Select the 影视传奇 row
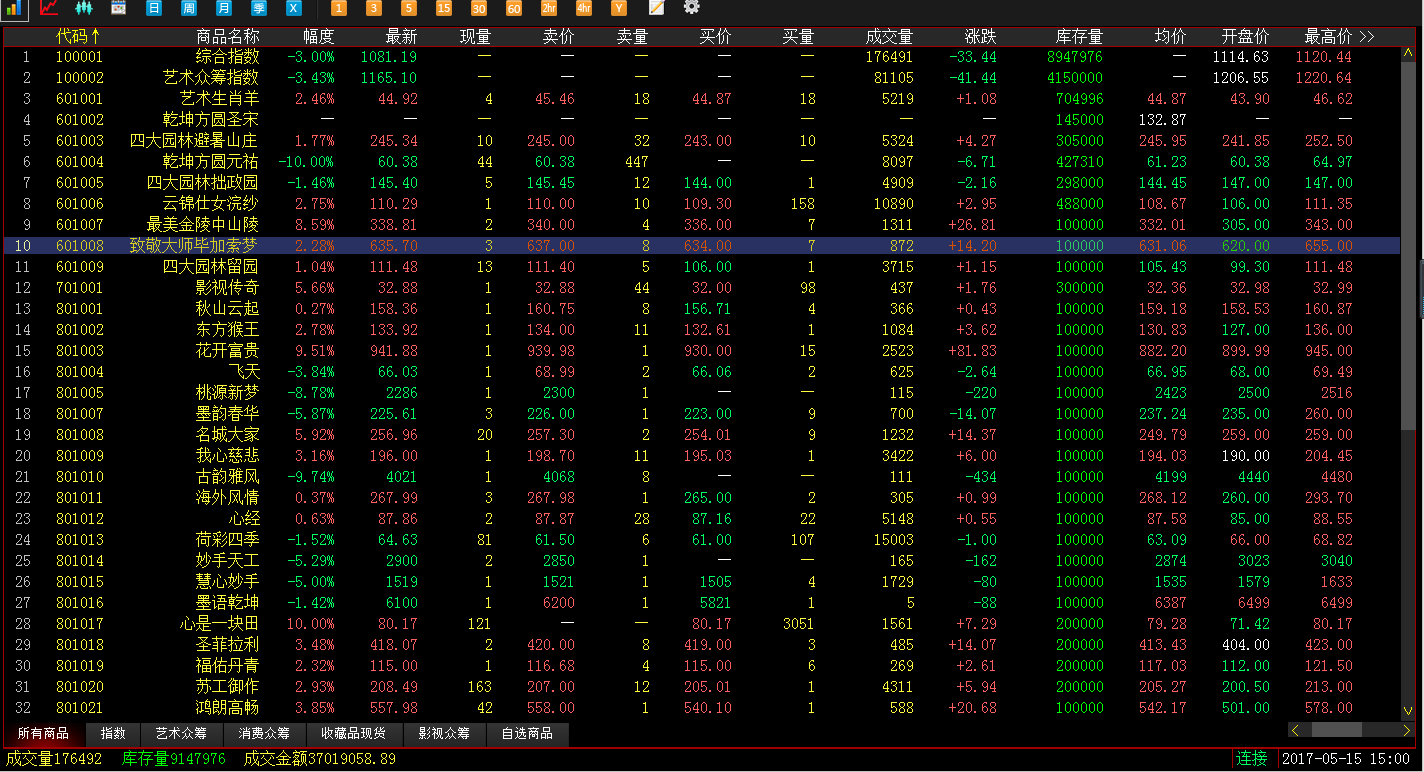This screenshot has width=1424, height=772. pyautogui.click(x=701, y=287)
